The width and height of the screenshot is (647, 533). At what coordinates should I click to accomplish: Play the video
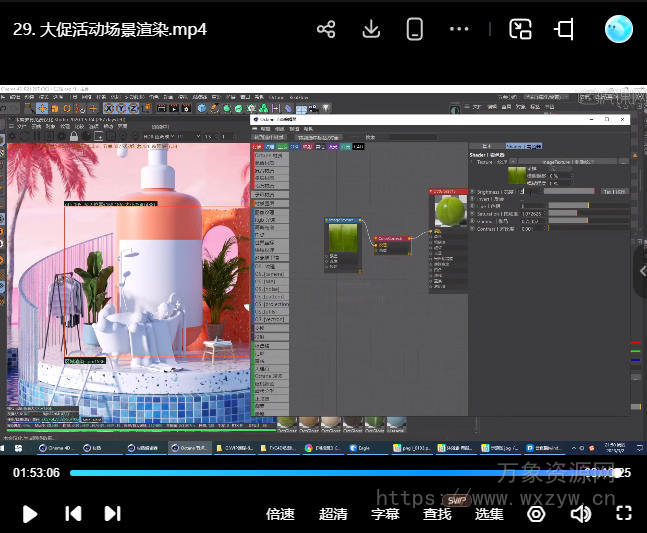pos(30,514)
